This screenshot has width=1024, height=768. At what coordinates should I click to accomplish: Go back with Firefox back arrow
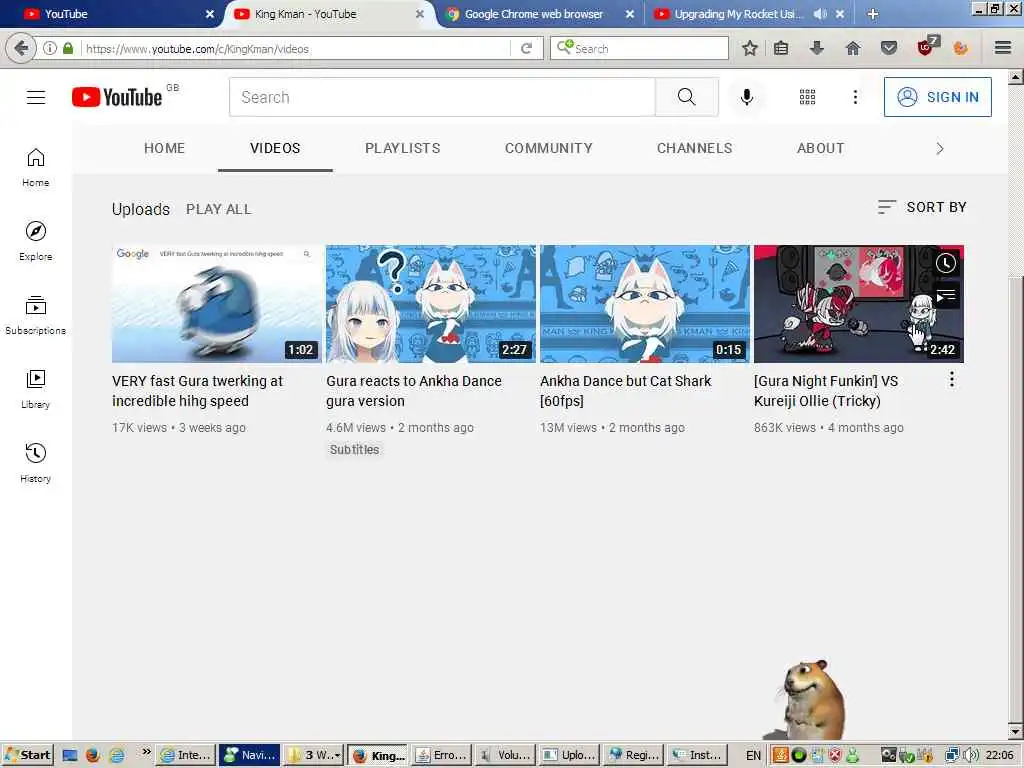20,48
